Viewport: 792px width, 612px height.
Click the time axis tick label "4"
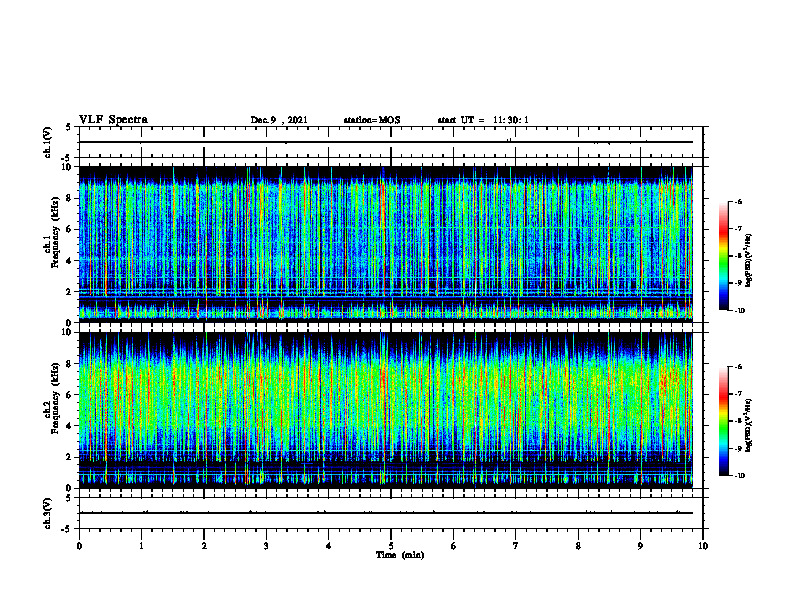pyautogui.click(x=329, y=546)
